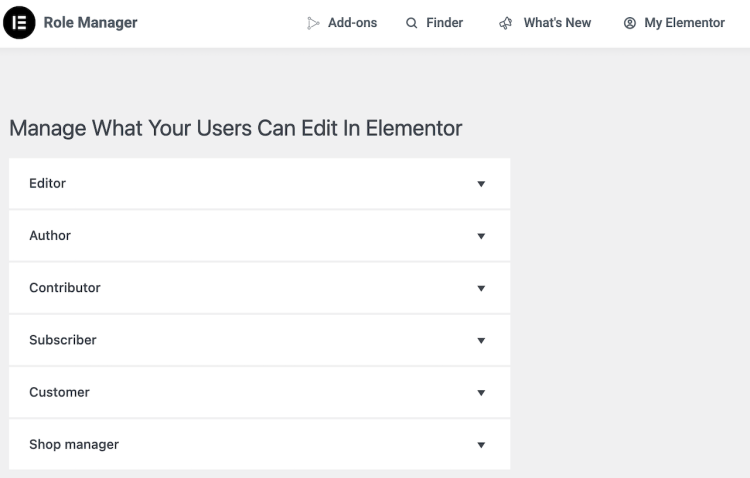Open the What's New link
Screen dimensions: 750x478
(557, 23)
